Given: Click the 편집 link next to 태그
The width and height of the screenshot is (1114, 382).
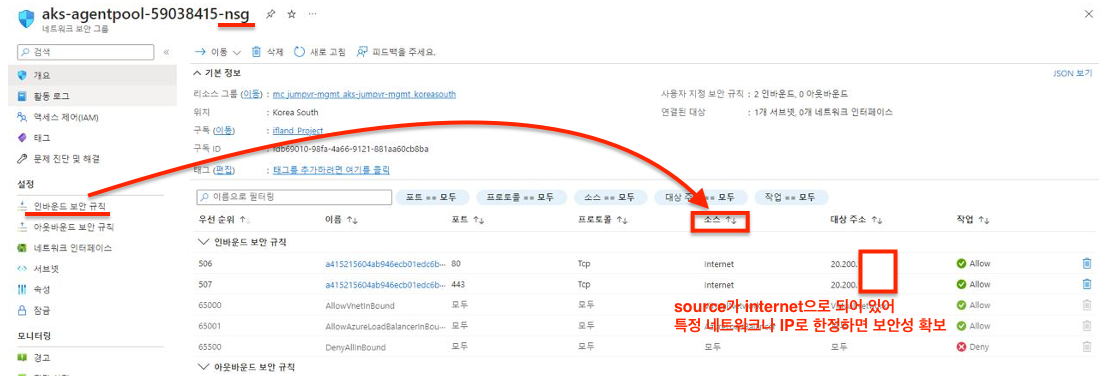Looking at the screenshot, I should pos(225,170).
